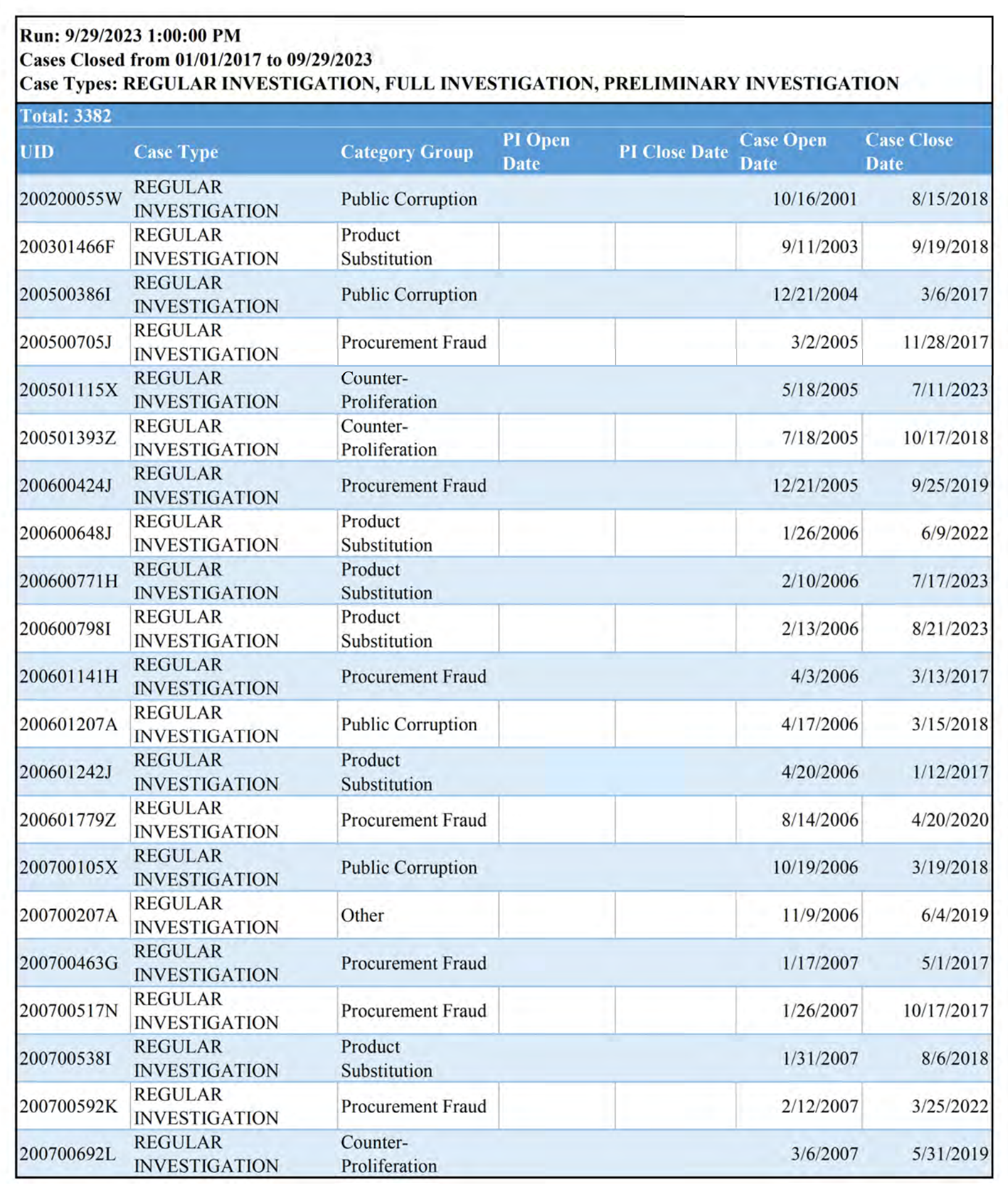Click Case Open Date 5/18/2005
Image resolution: width=1008 pixels, height=1193 pixels.
(x=820, y=390)
